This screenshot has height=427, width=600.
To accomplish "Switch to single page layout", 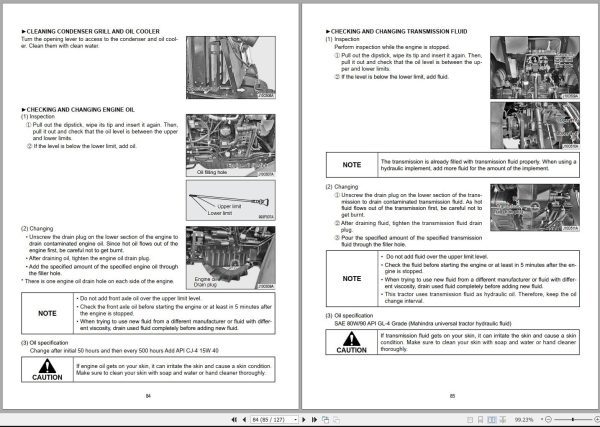I will click(470, 420).
